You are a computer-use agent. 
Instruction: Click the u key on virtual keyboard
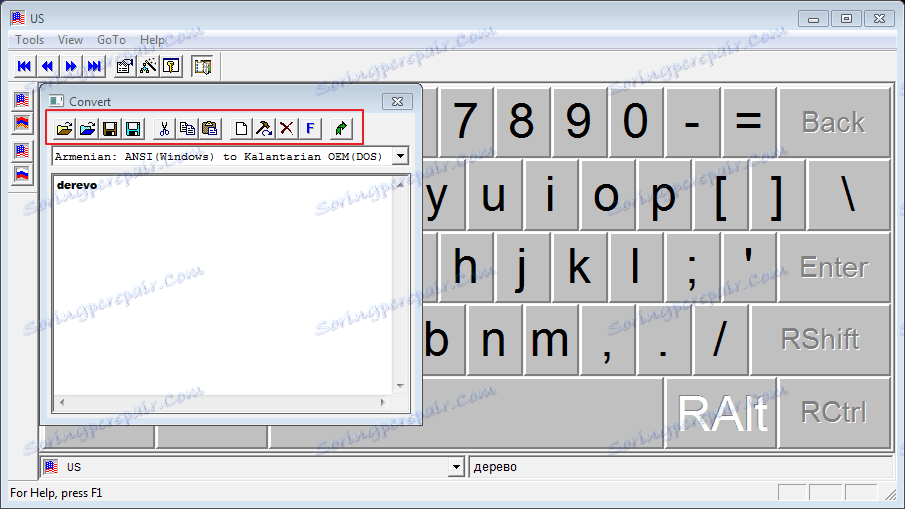click(493, 195)
